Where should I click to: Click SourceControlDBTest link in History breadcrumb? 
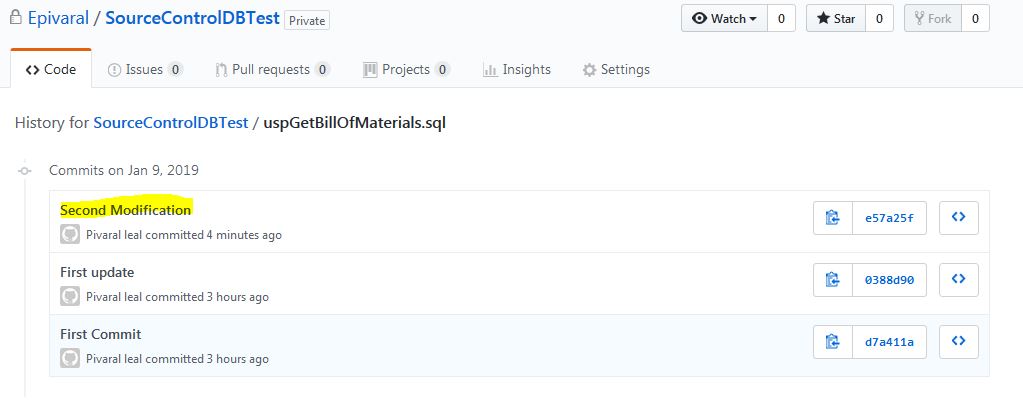tap(171, 123)
